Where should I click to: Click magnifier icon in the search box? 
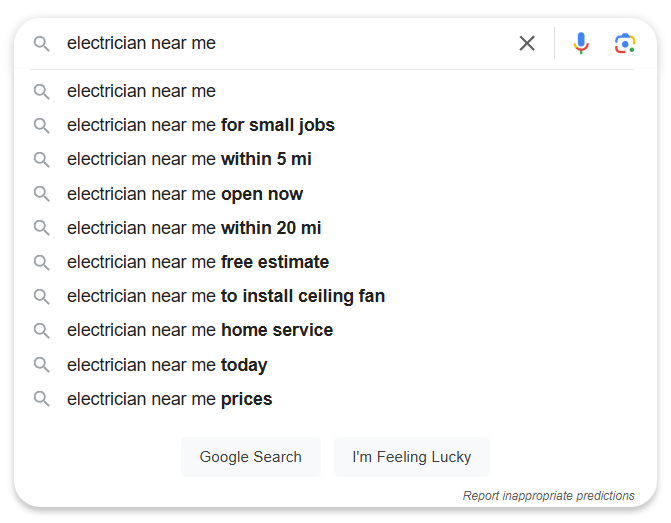coord(41,44)
